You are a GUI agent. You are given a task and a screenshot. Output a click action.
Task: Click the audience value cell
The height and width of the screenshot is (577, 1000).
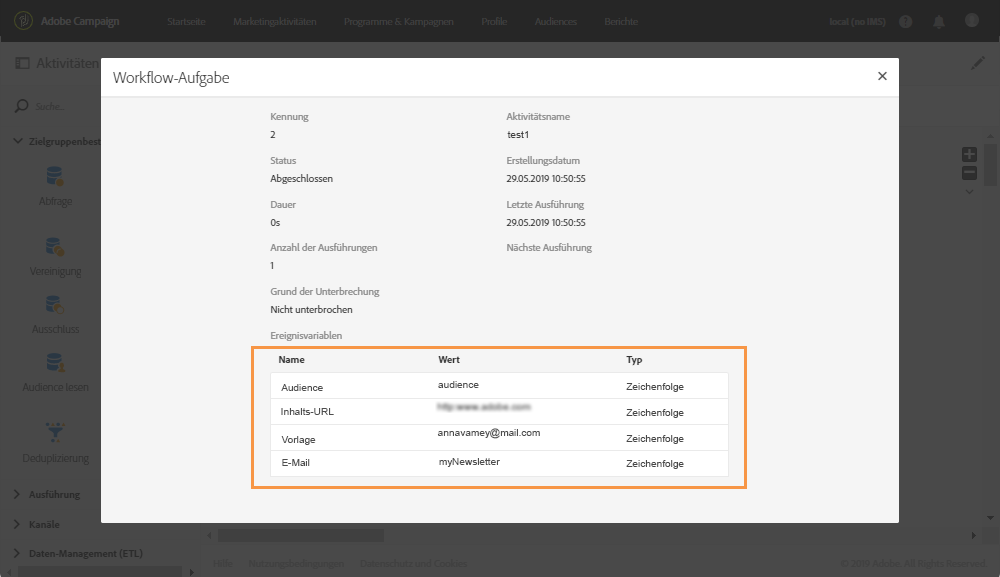click(458, 385)
